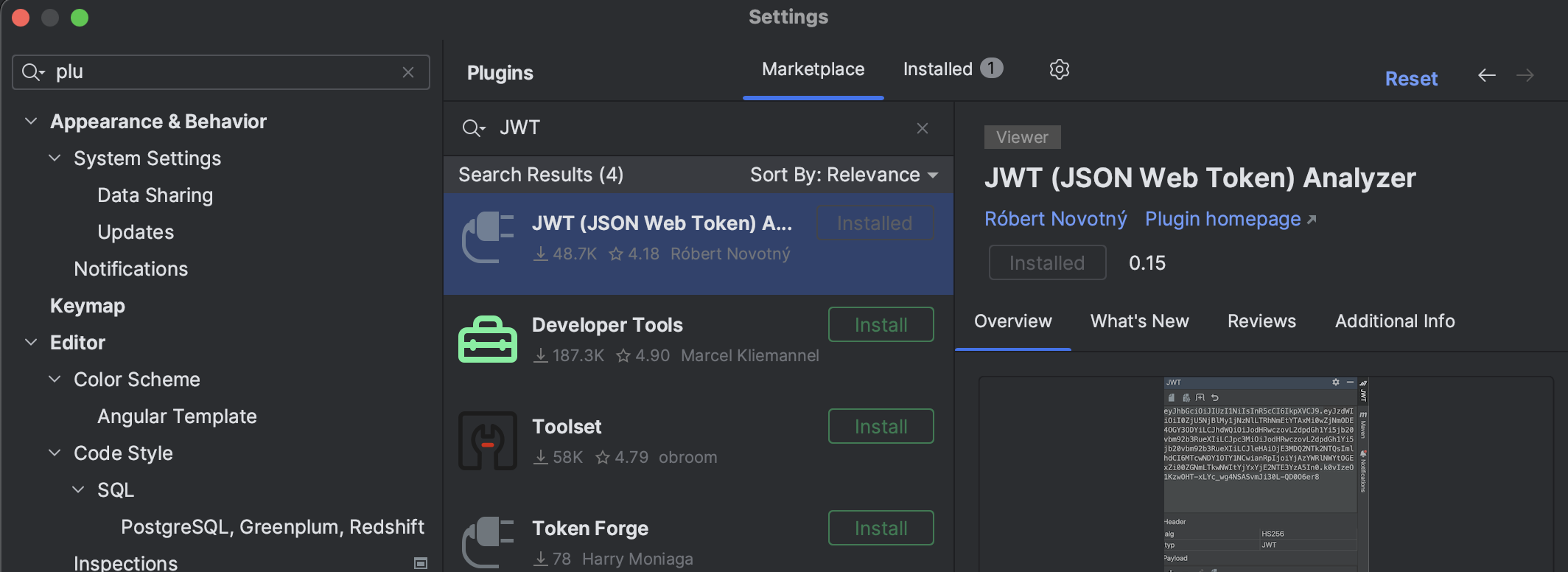Select Data Sharing settings item
1568x572 pixels.
click(x=155, y=195)
